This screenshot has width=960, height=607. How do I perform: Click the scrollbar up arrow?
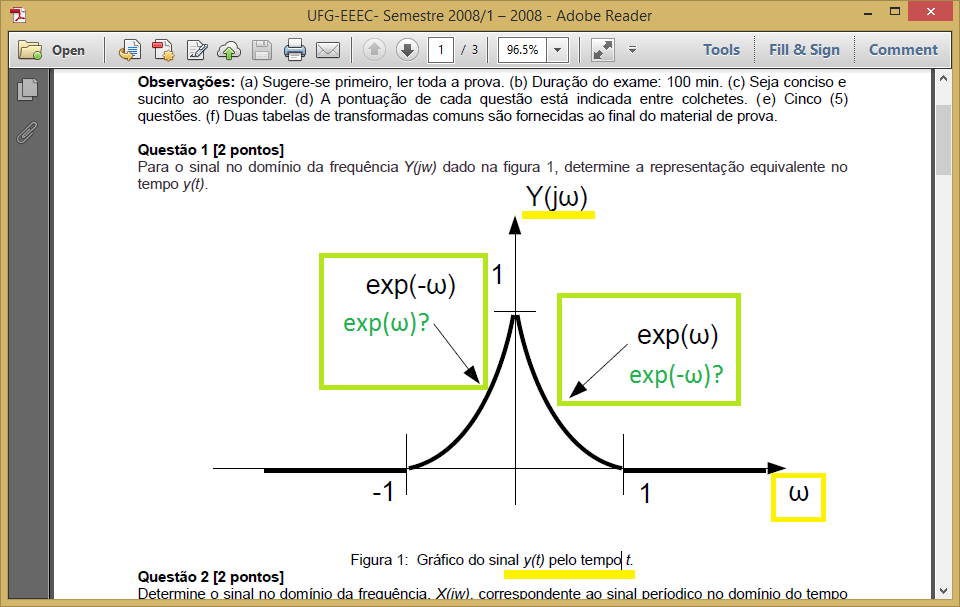(x=943, y=78)
